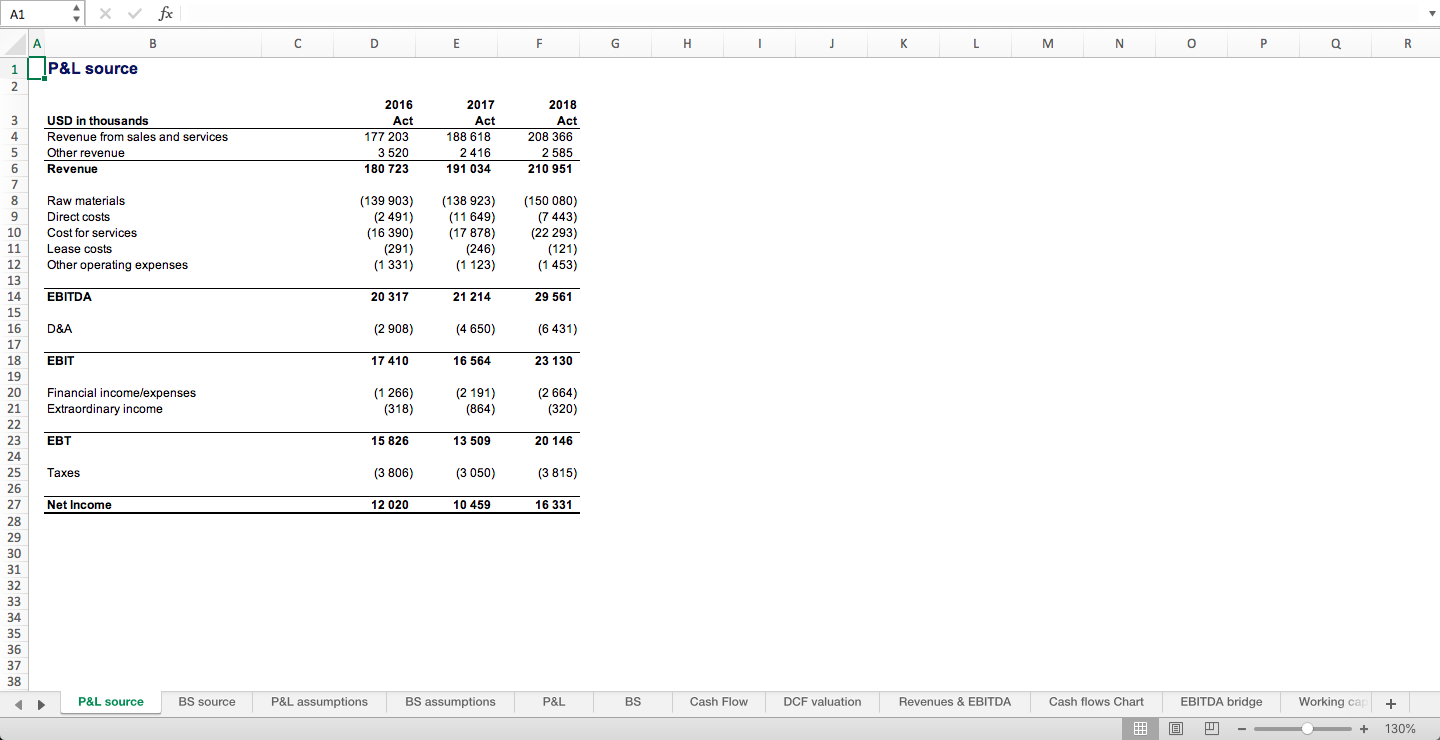Switch to the Revenues & EBITDA sheet
The width and height of the screenshot is (1440, 740).
tap(955, 702)
